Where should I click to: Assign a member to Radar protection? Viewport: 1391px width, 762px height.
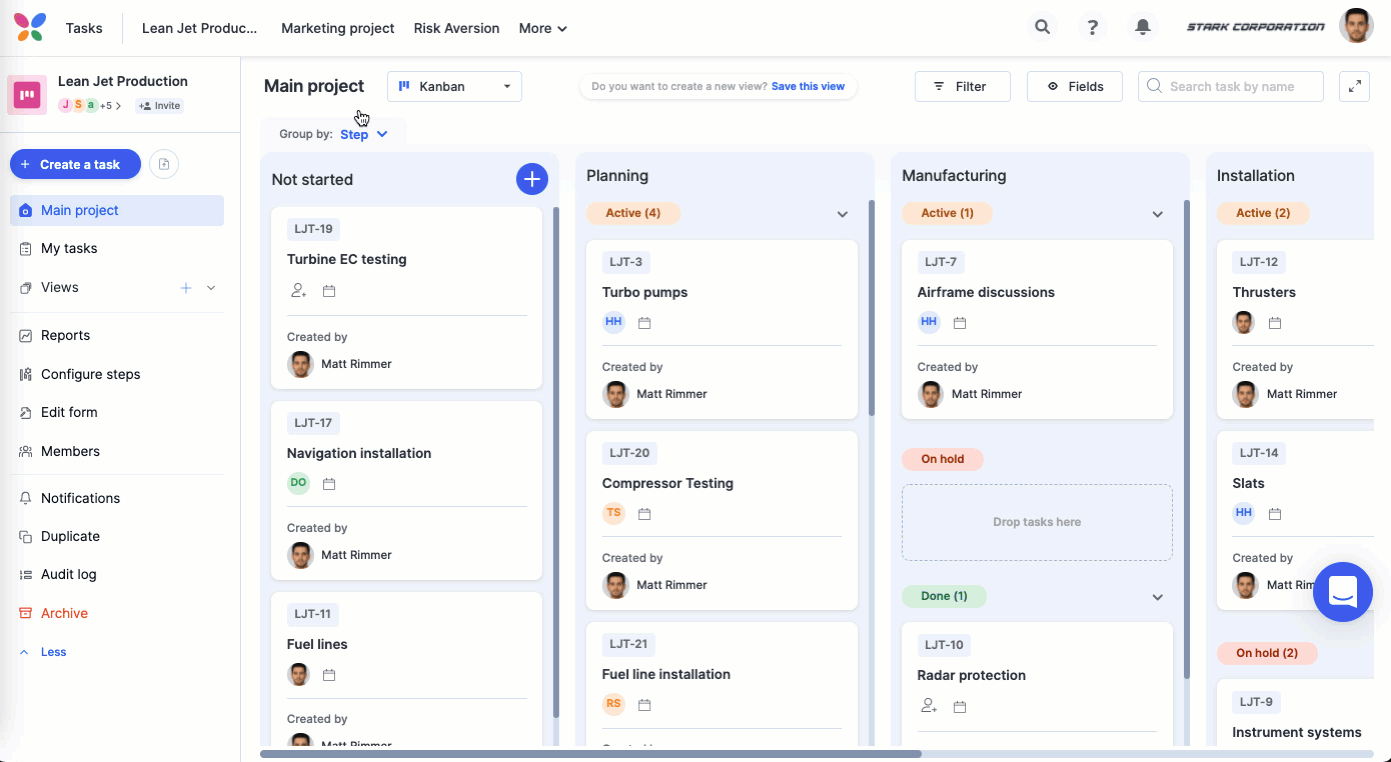(929, 706)
